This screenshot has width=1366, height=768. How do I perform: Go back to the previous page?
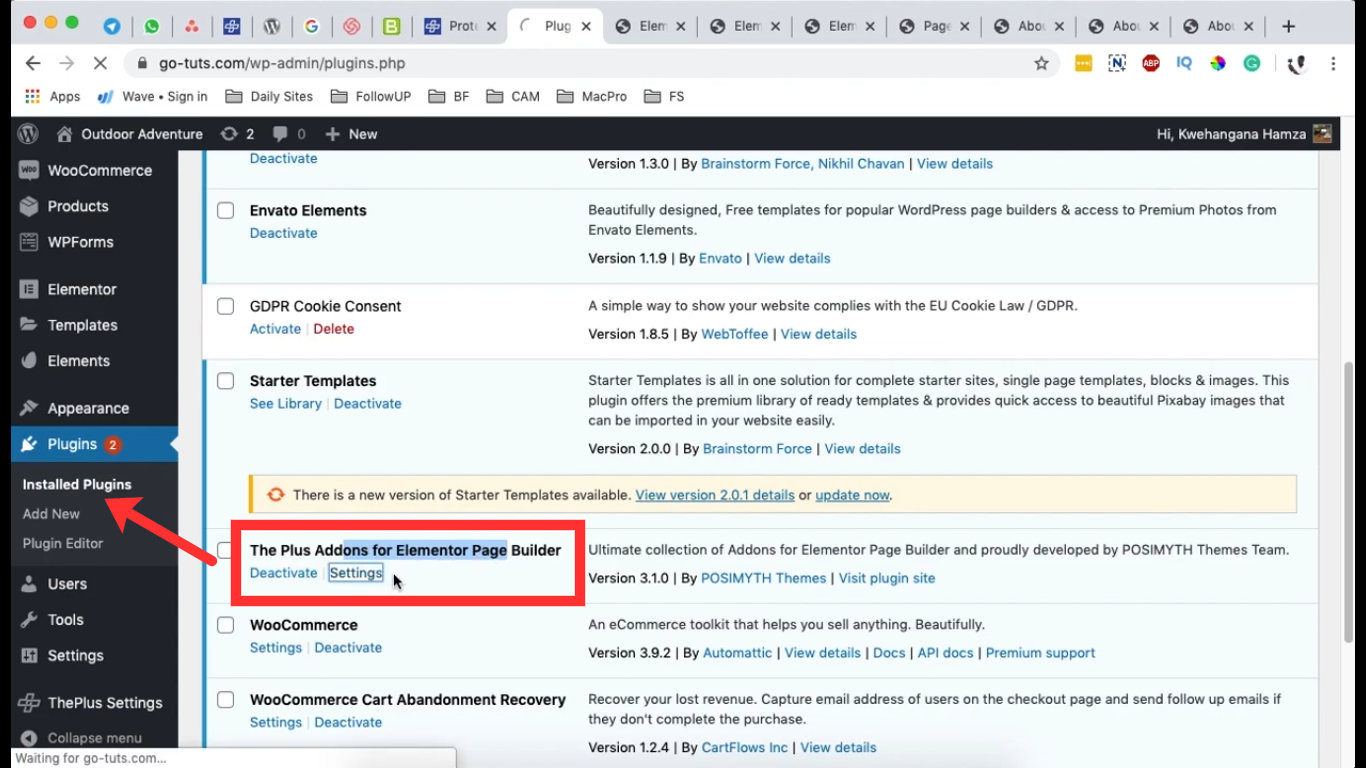pos(33,63)
